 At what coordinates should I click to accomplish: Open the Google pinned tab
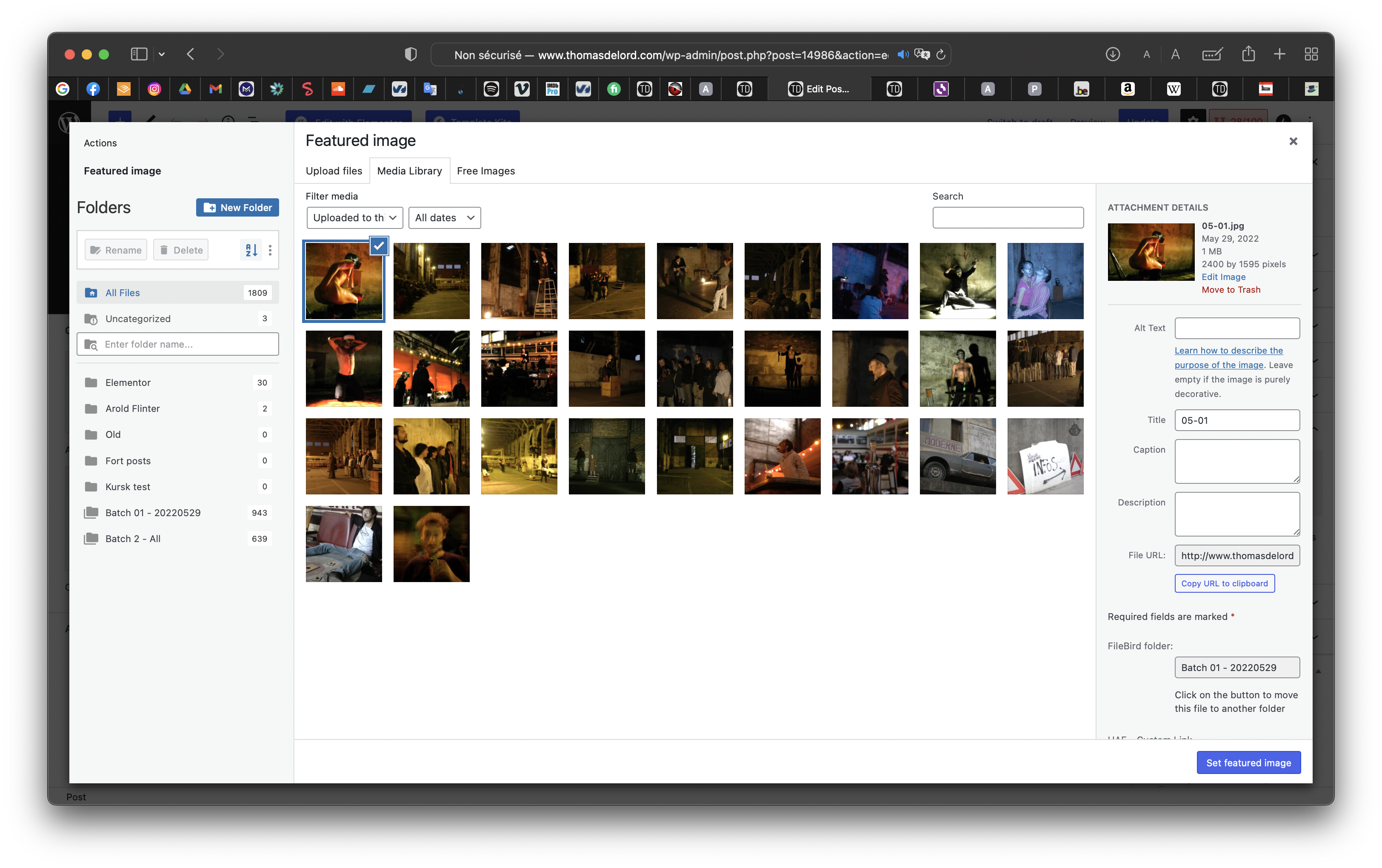tap(63, 89)
